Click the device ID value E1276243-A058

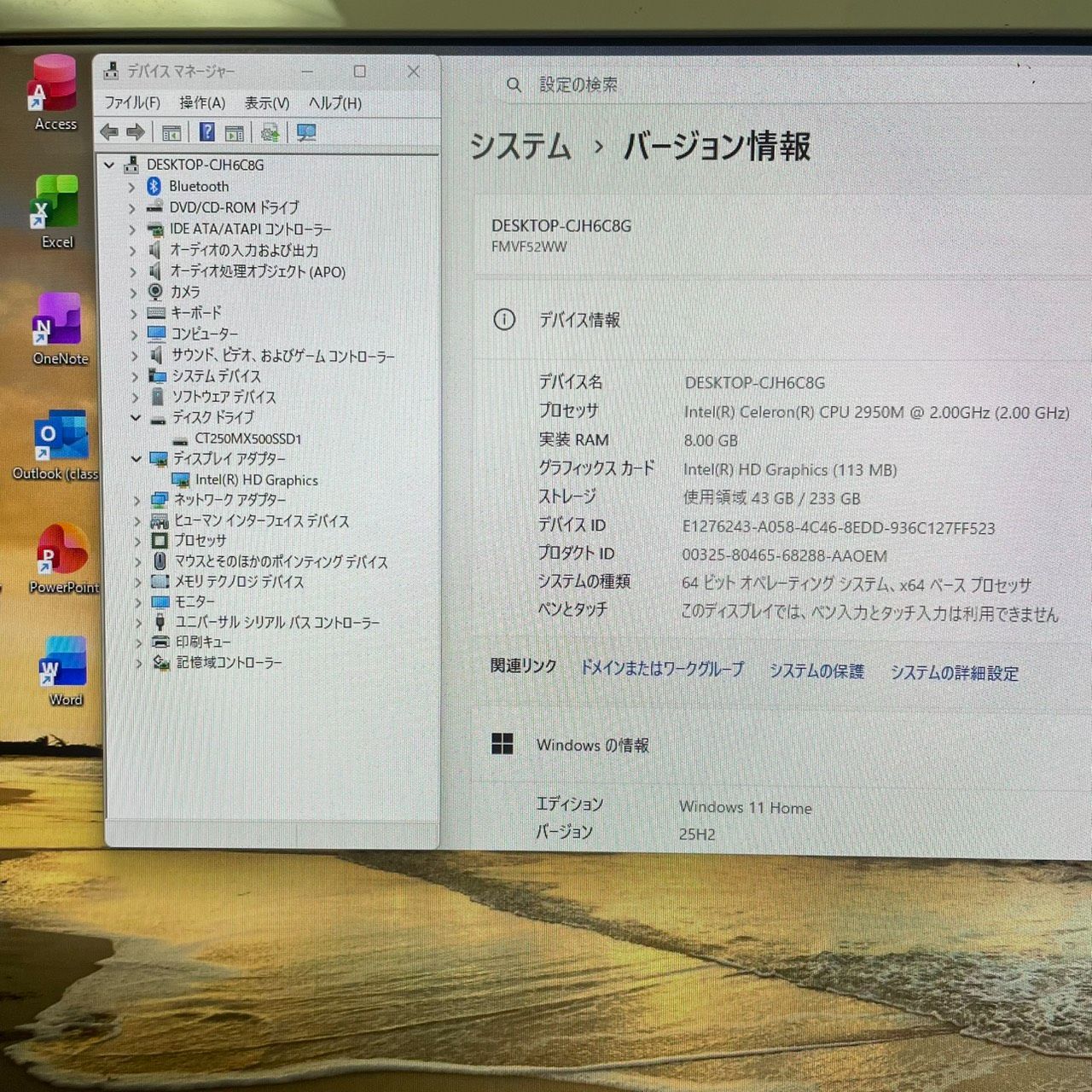tap(839, 528)
